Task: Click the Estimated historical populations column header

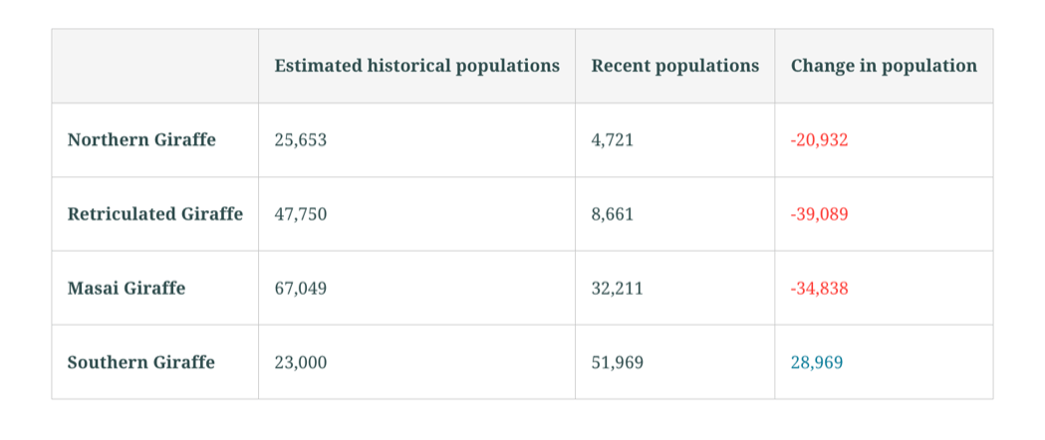Action: coord(417,66)
